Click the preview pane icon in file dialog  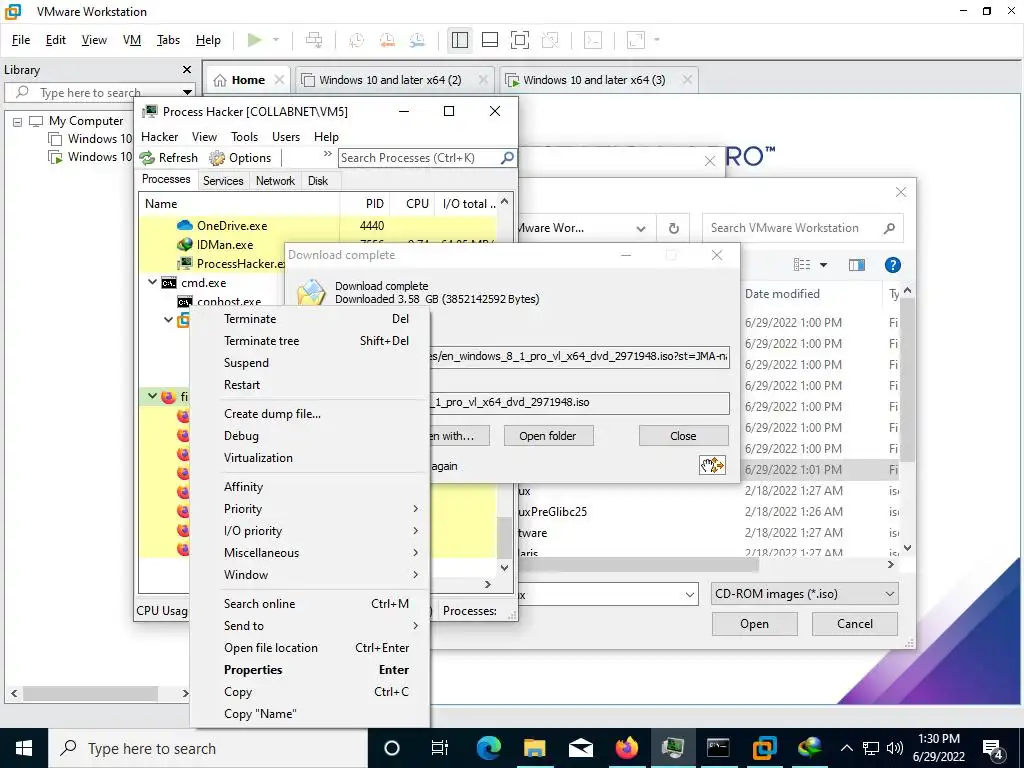pyautogui.click(x=857, y=264)
